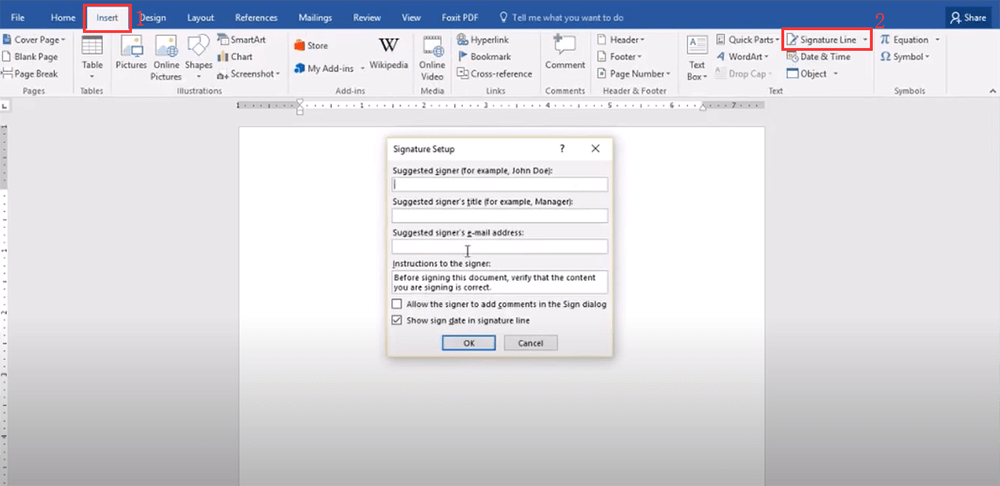
Task: Open the Store add-in
Action: click(x=310, y=45)
